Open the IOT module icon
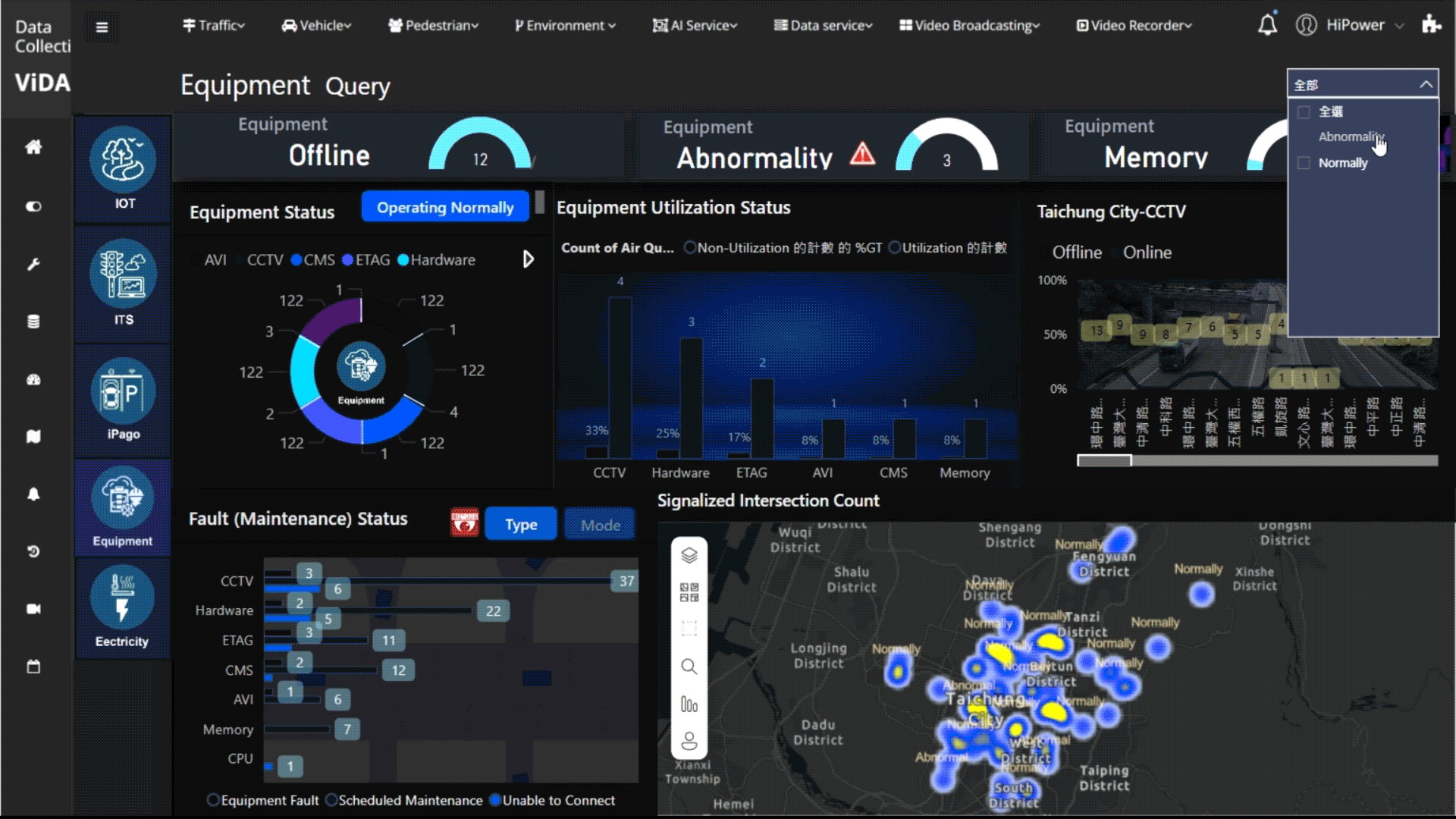Screen dimensions: 1456x819 [123, 160]
